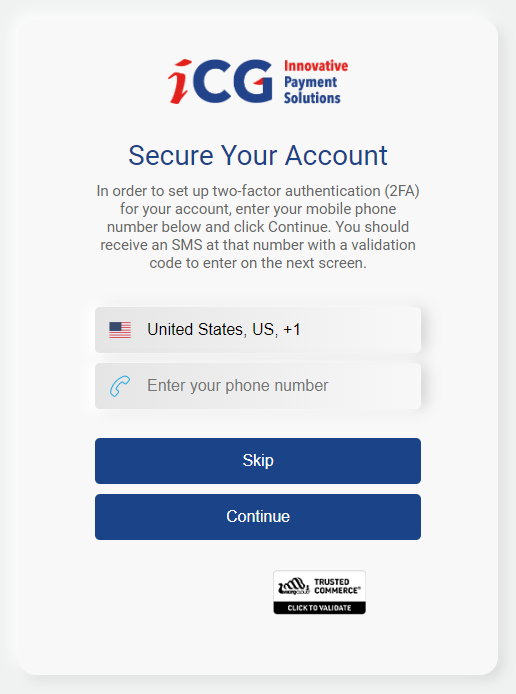516x694 pixels.
Task: Click the TRUSTED COMMERCE text in badge
Action: [x=337, y=586]
